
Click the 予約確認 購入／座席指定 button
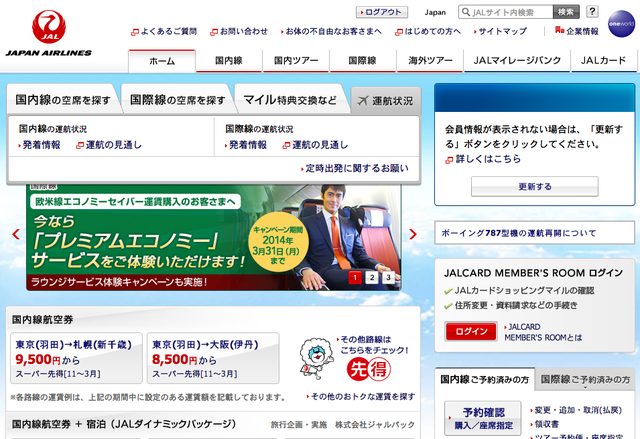483,418
